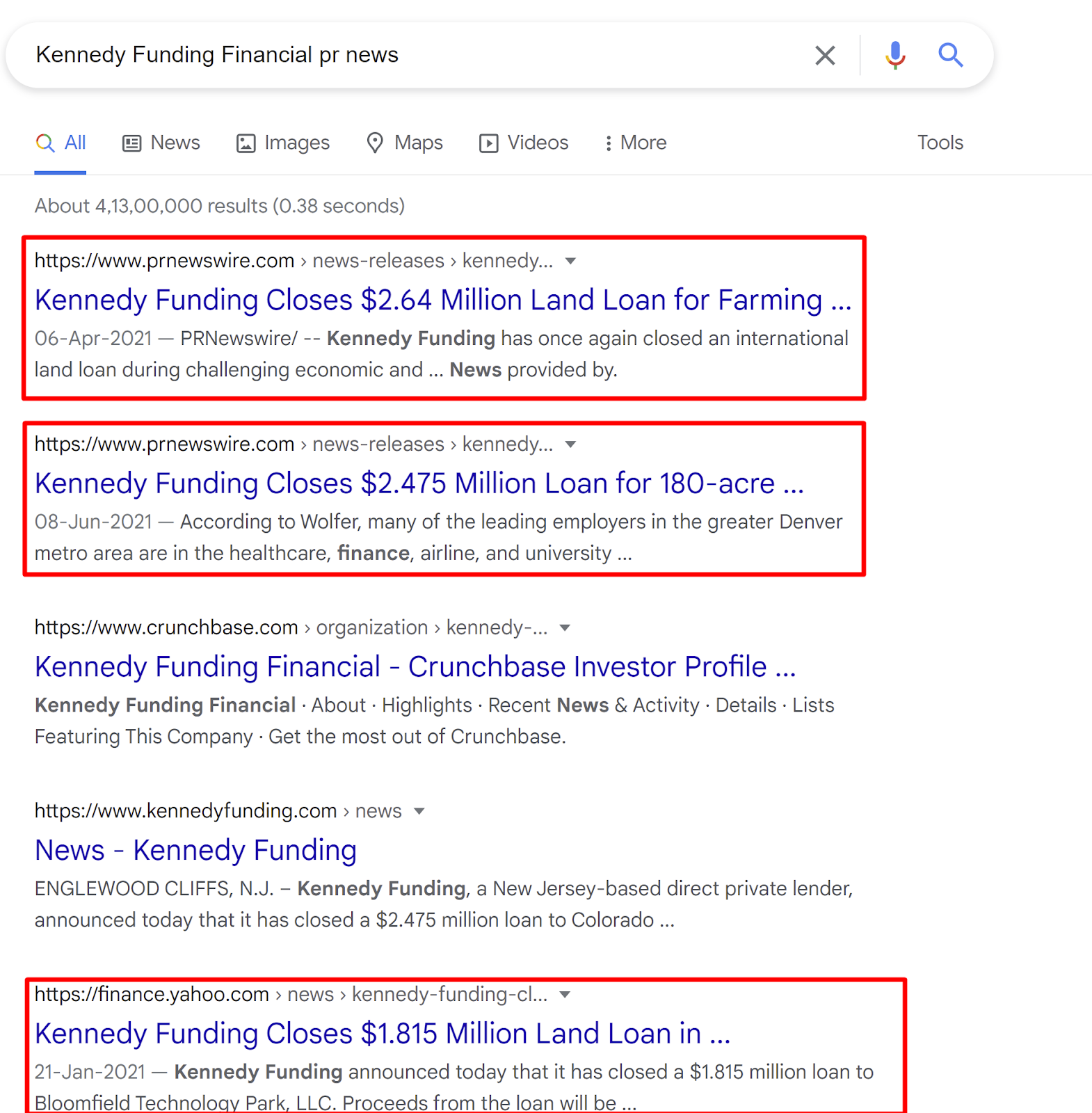Expand the arrow beside the finance.yahoo.com URL

(x=565, y=995)
